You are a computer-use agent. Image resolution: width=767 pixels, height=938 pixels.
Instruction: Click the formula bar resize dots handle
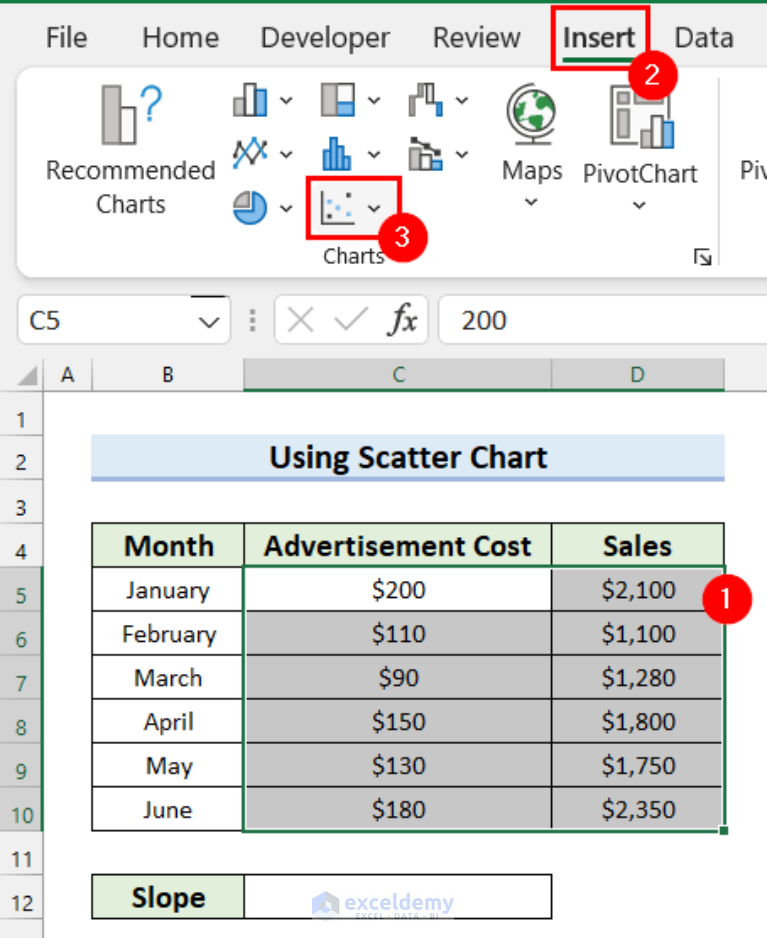252,320
